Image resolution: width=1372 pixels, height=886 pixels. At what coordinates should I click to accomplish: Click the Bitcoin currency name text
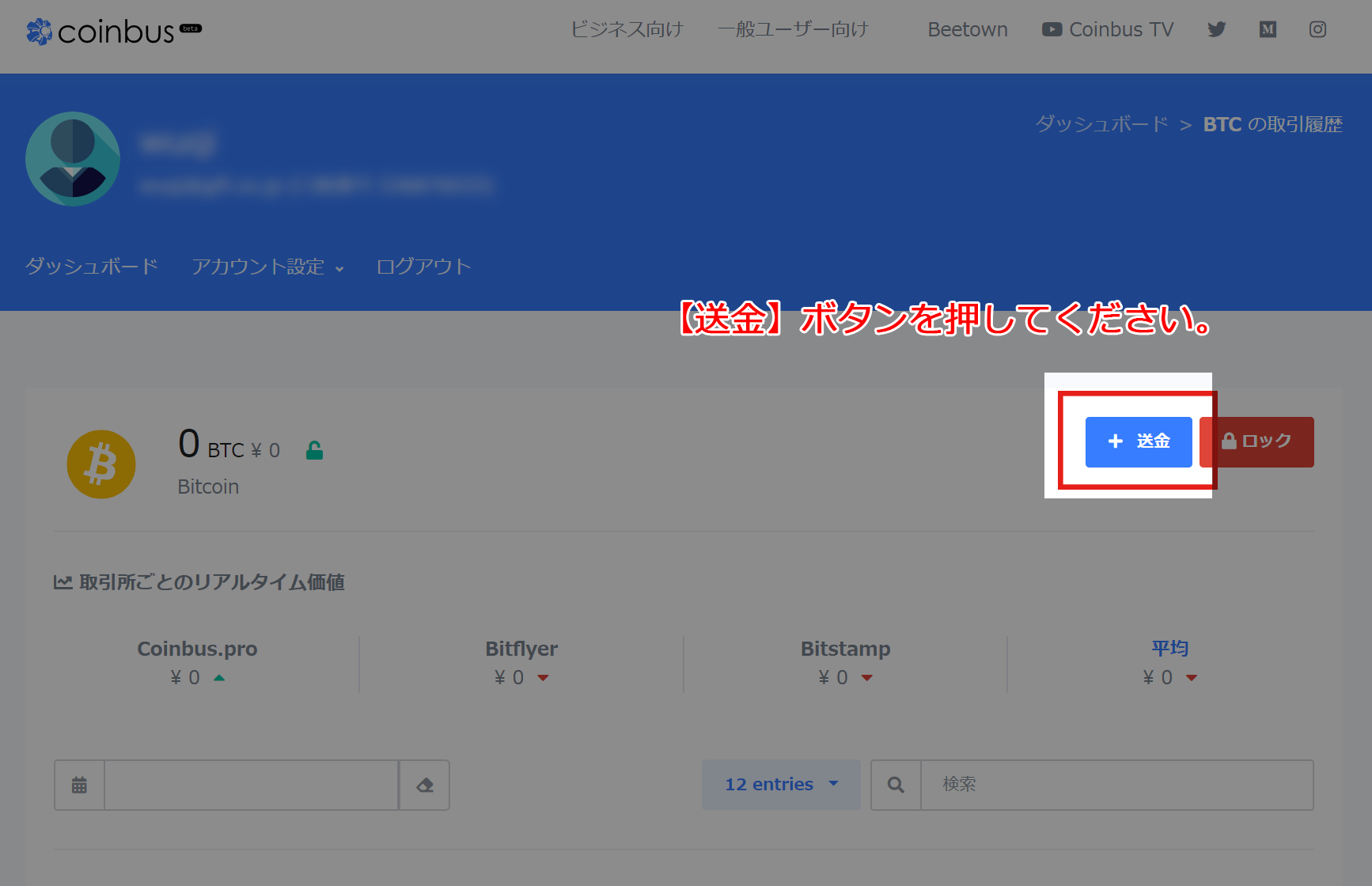(208, 487)
